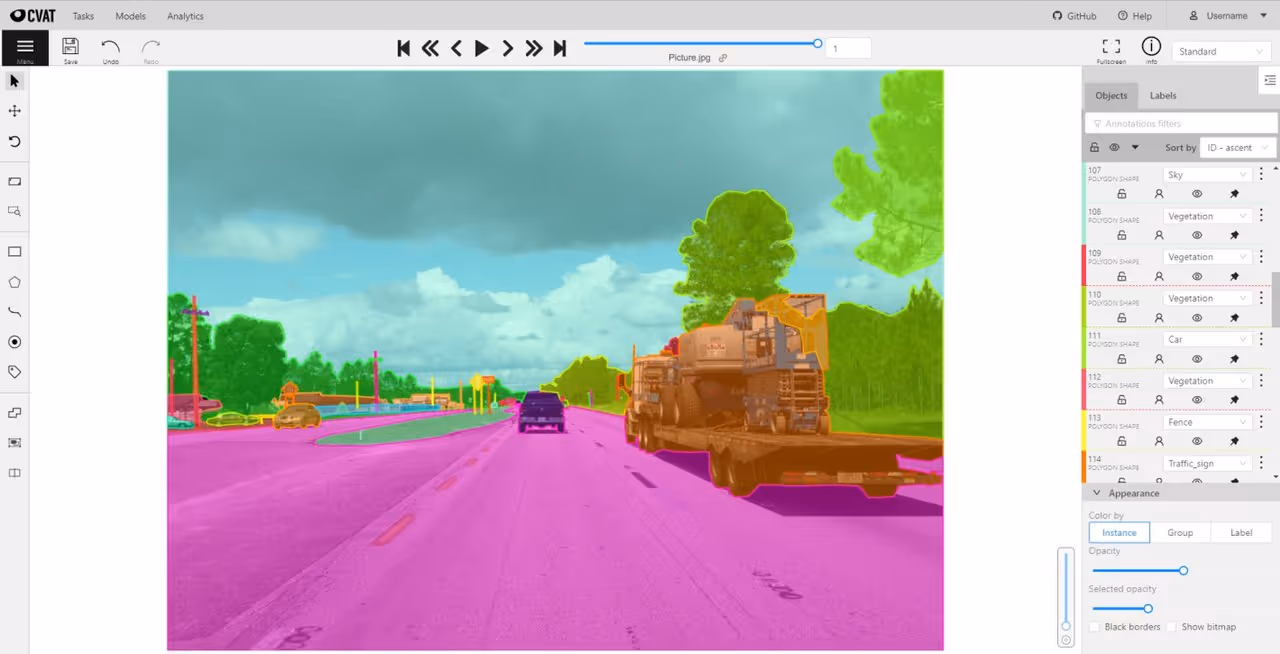Open more options for object 107
The width and height of the screenshot is (1280, 654).
coord(1261,175)
